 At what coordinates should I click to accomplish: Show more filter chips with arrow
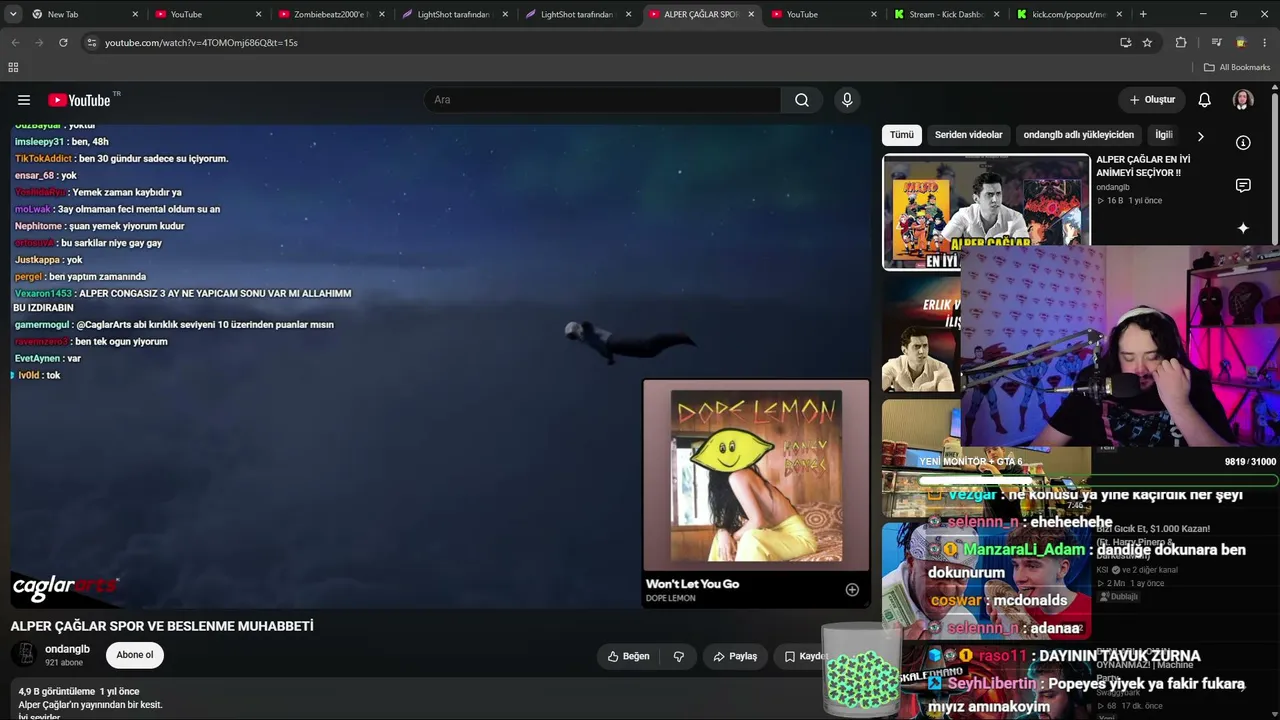pos(1200,135)
